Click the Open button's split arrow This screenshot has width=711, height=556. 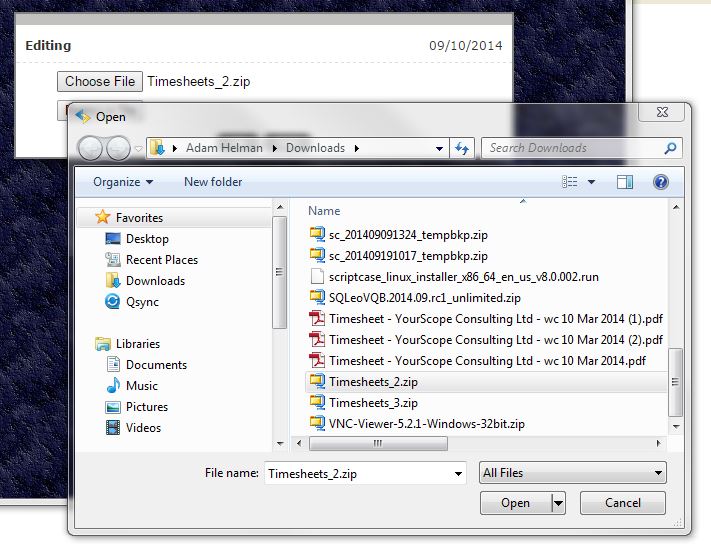click(x=558, y=503)
